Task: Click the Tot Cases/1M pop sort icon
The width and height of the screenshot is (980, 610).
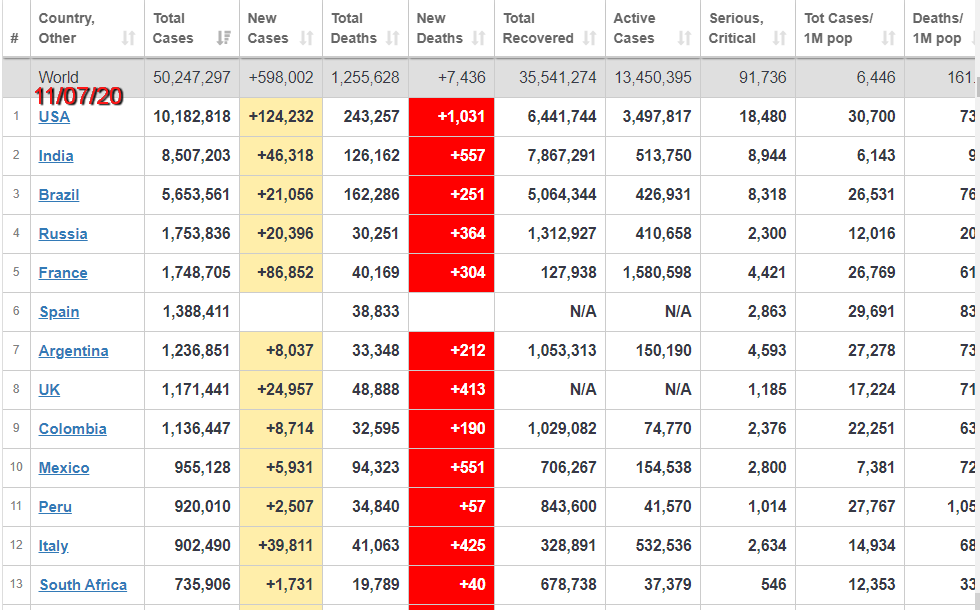Action: pos(888,38)
